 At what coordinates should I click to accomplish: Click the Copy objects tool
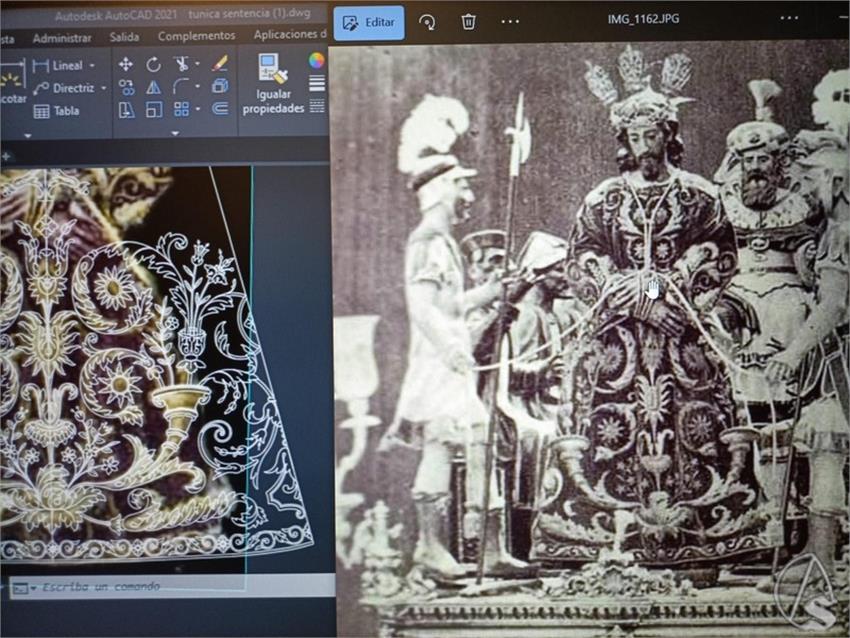tap(126, 87)
